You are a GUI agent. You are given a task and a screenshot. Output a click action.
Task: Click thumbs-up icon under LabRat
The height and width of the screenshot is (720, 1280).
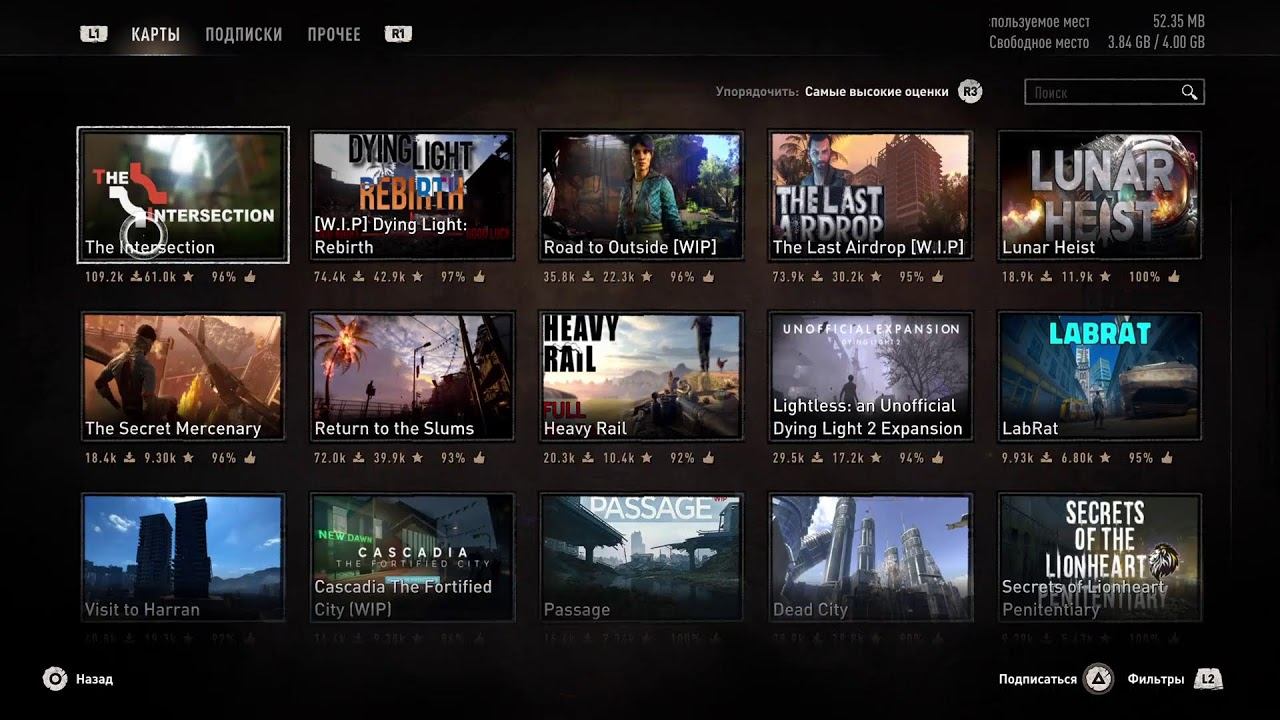tap(1167, 457)
